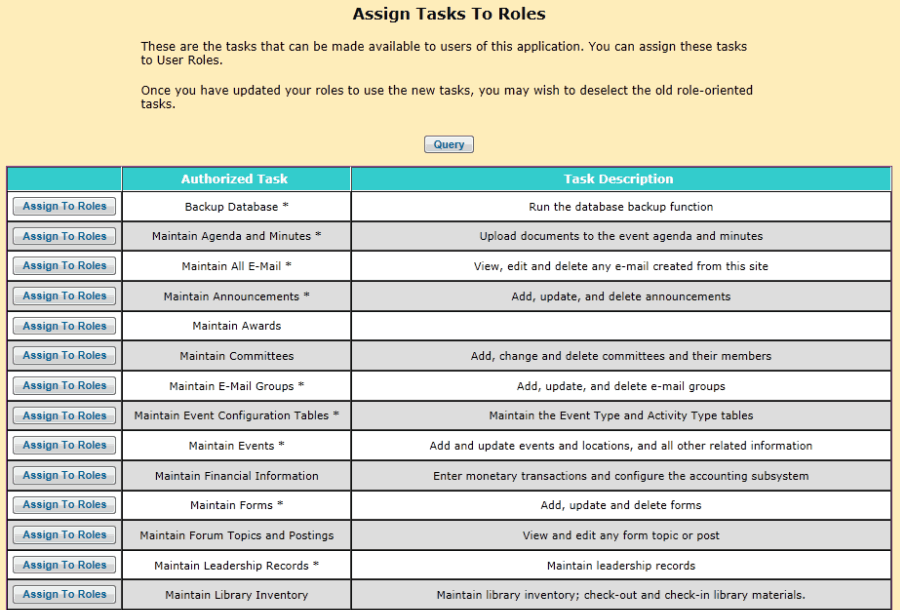The image size is (900, 610).
Task: Click the 'Assign Tasks To Roles' page heading
Action: point(449,14)
